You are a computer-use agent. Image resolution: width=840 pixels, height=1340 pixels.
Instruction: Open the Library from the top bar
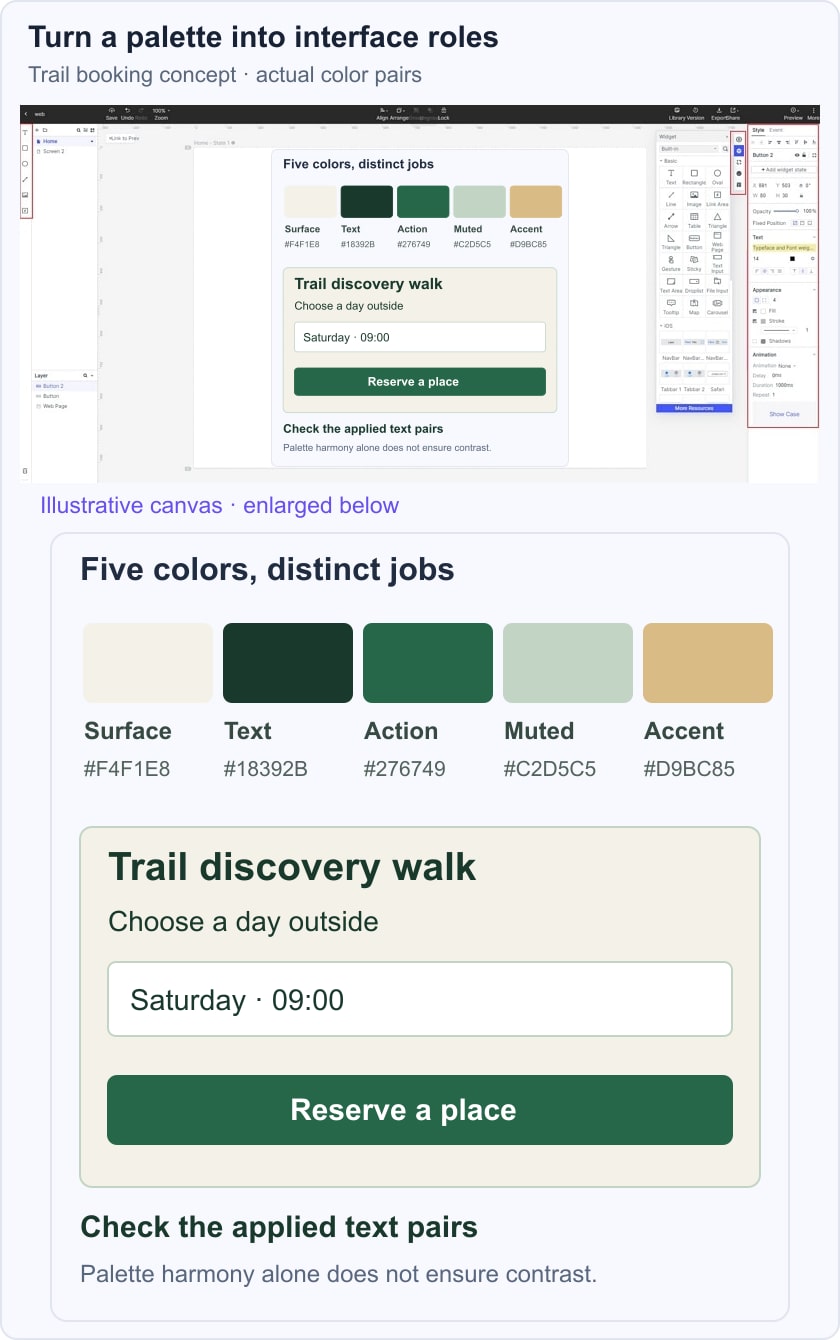coord(677,110)
